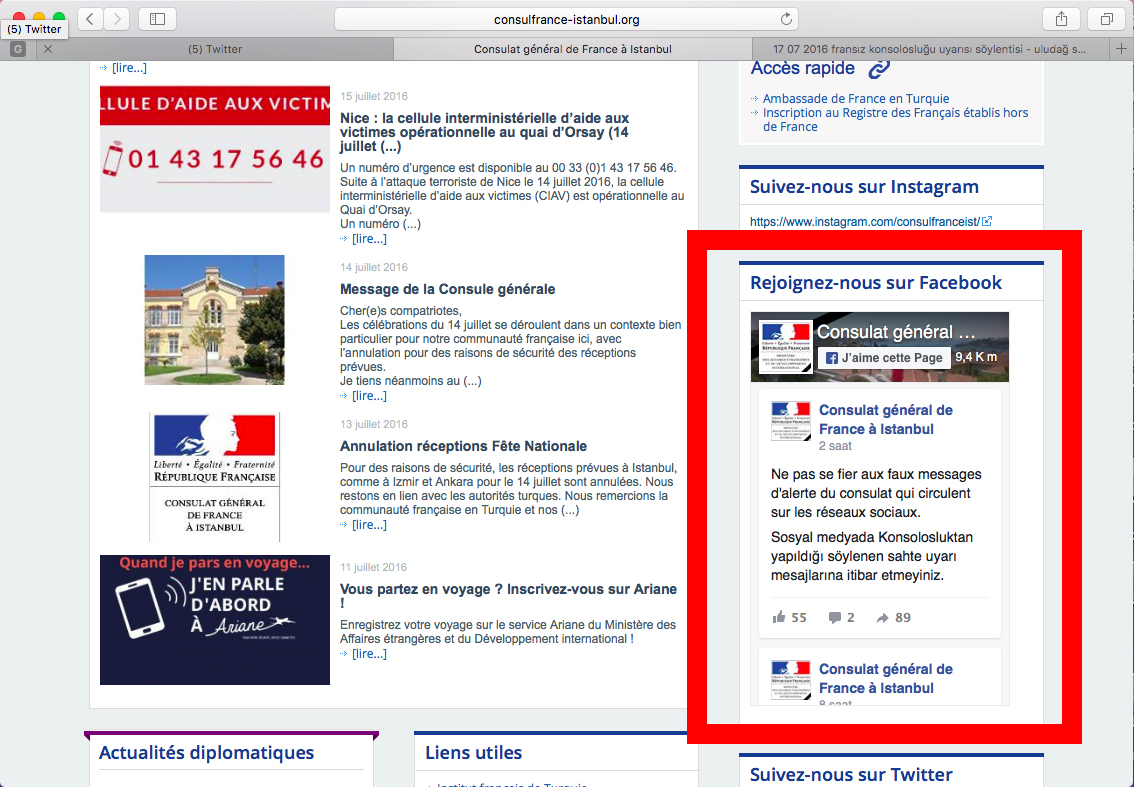Click [lire...] under Annulation réceptions article
The width and height of the screenshot is (1134, 787).
coord(369,524)
